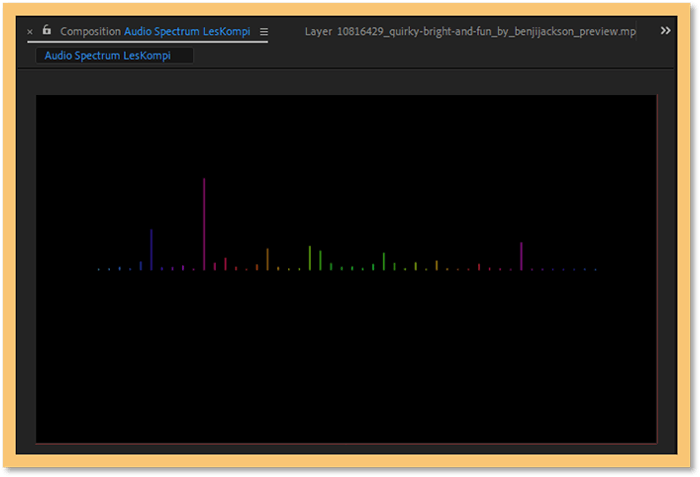Close the Composition panel with the x icon

point(30,32)
